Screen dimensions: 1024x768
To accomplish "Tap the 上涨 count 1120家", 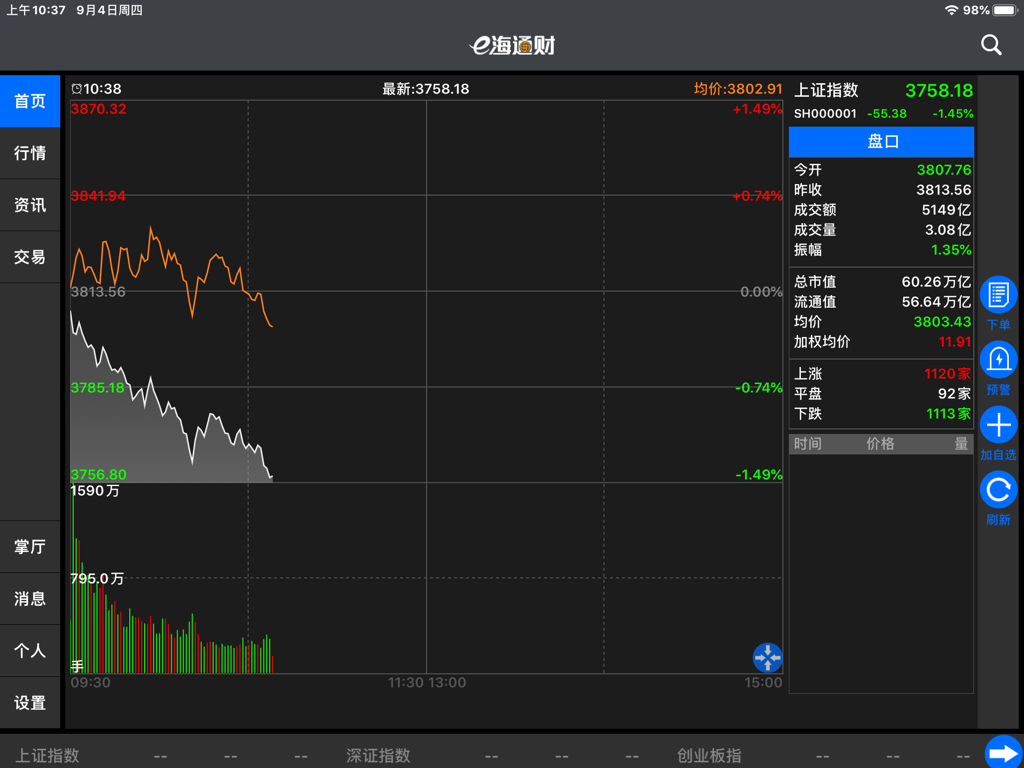I will [948, 374].
